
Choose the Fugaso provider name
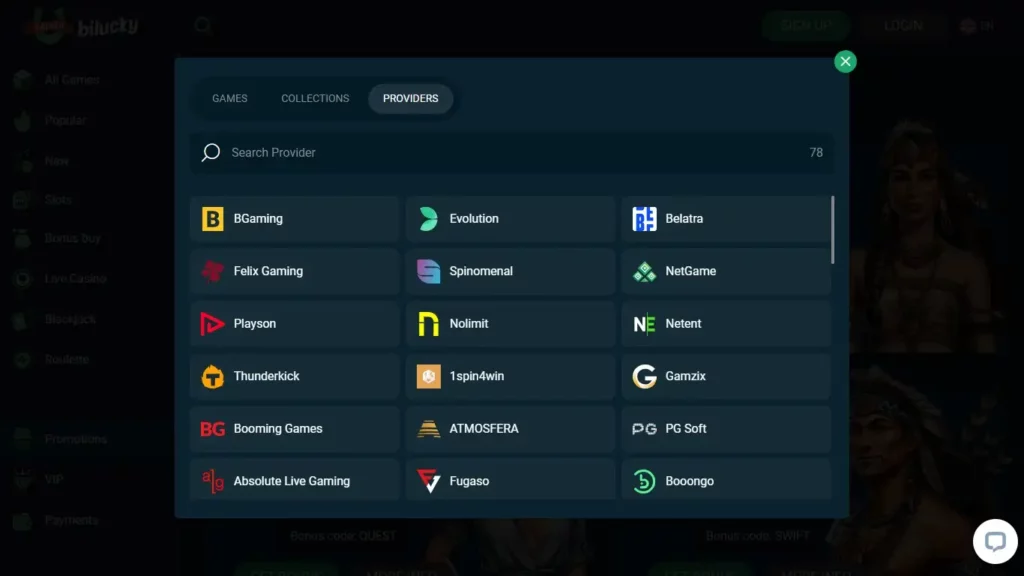click(469, 481)
